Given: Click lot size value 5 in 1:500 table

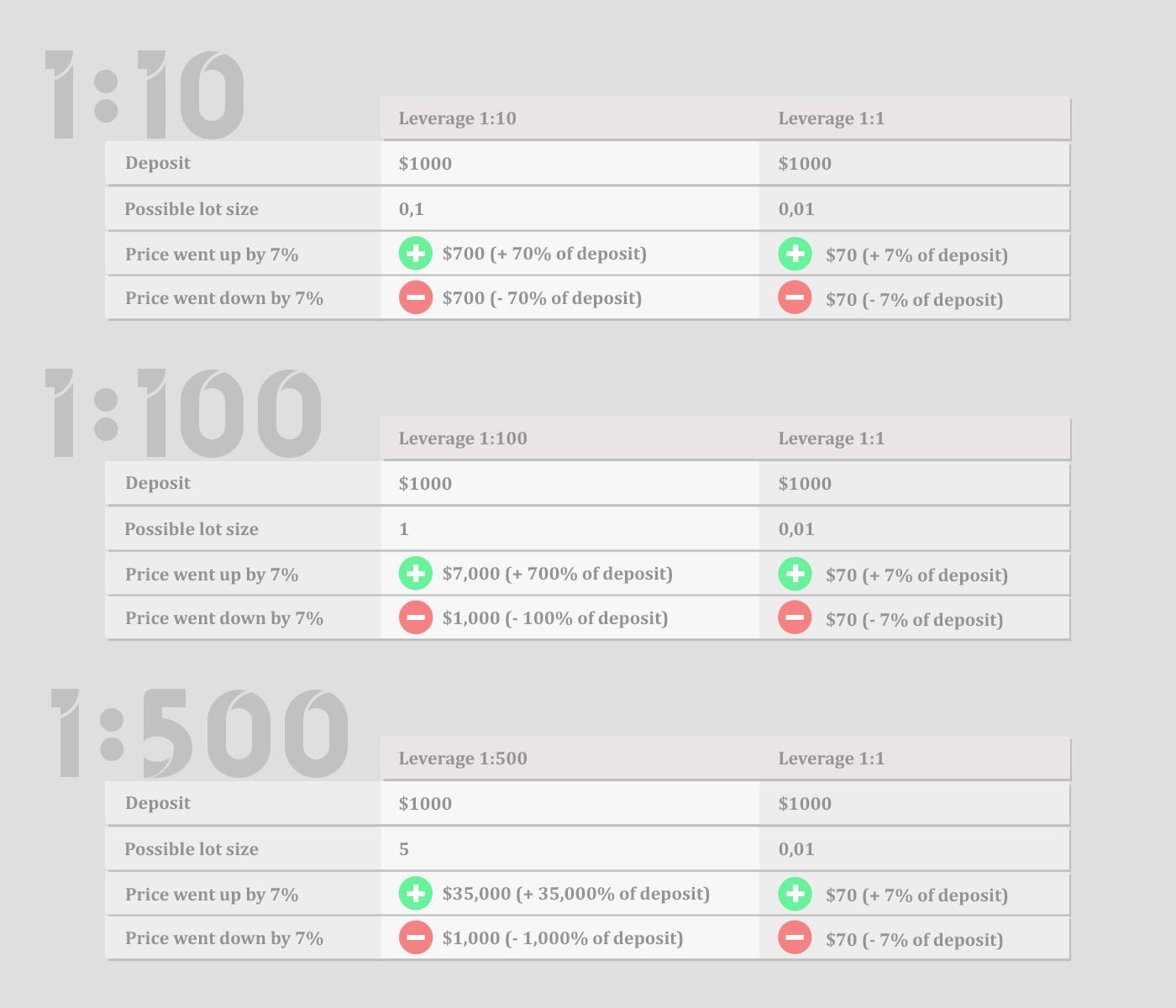Looking at the screenshot, I should (x=404, y=849).
